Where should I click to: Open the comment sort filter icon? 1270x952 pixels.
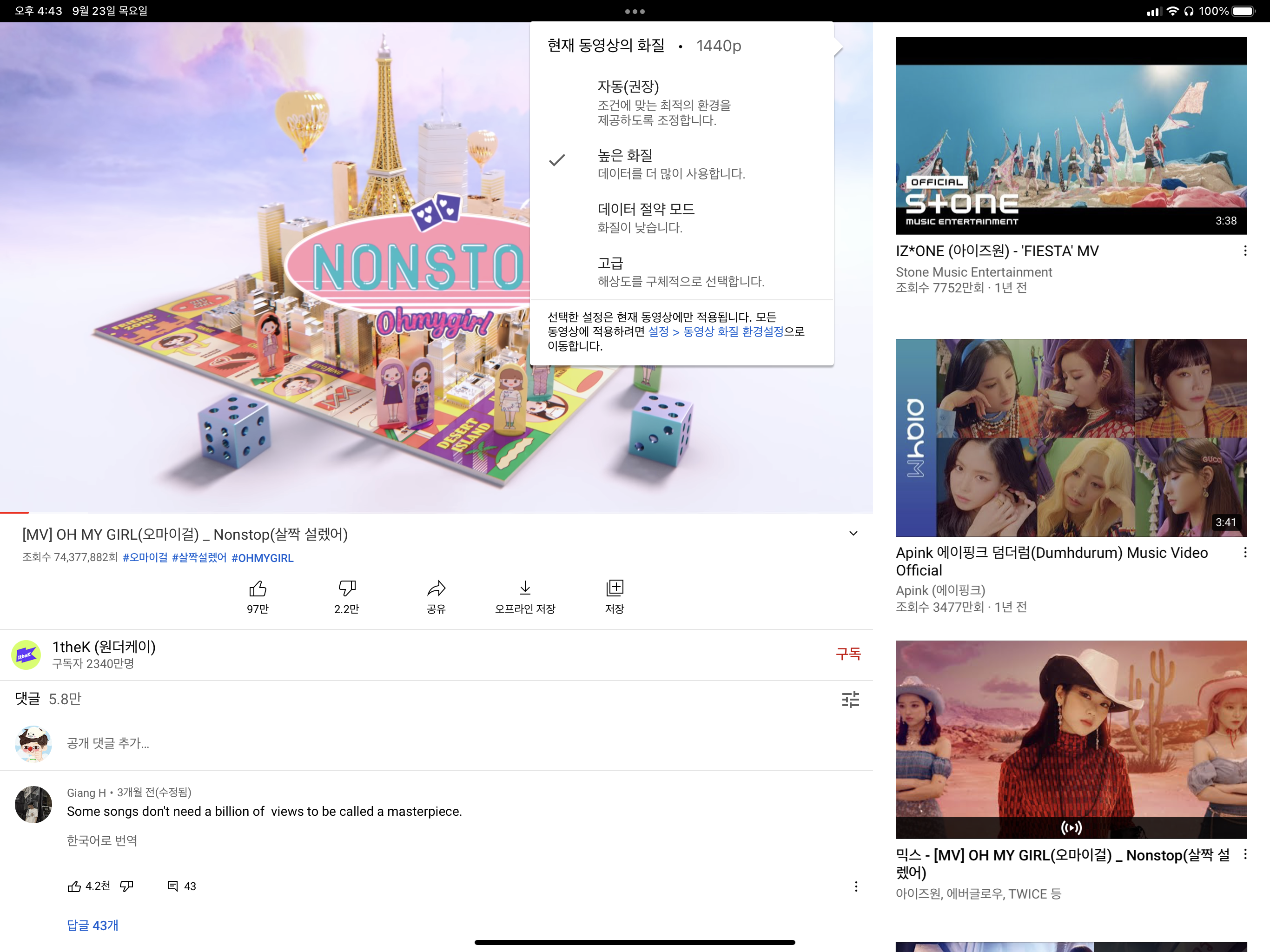click(850, 700)
